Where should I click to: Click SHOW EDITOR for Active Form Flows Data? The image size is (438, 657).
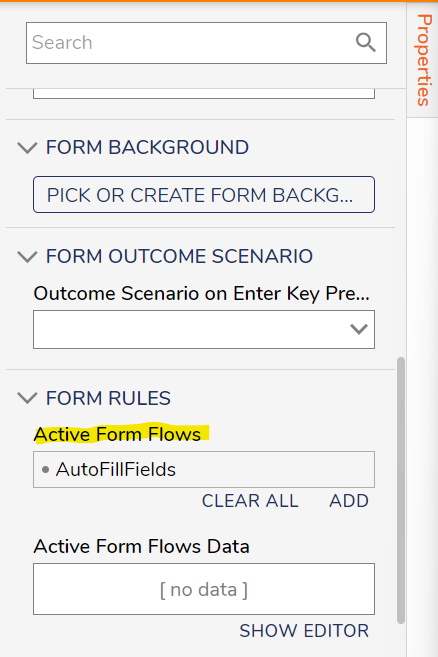(304, 631)
